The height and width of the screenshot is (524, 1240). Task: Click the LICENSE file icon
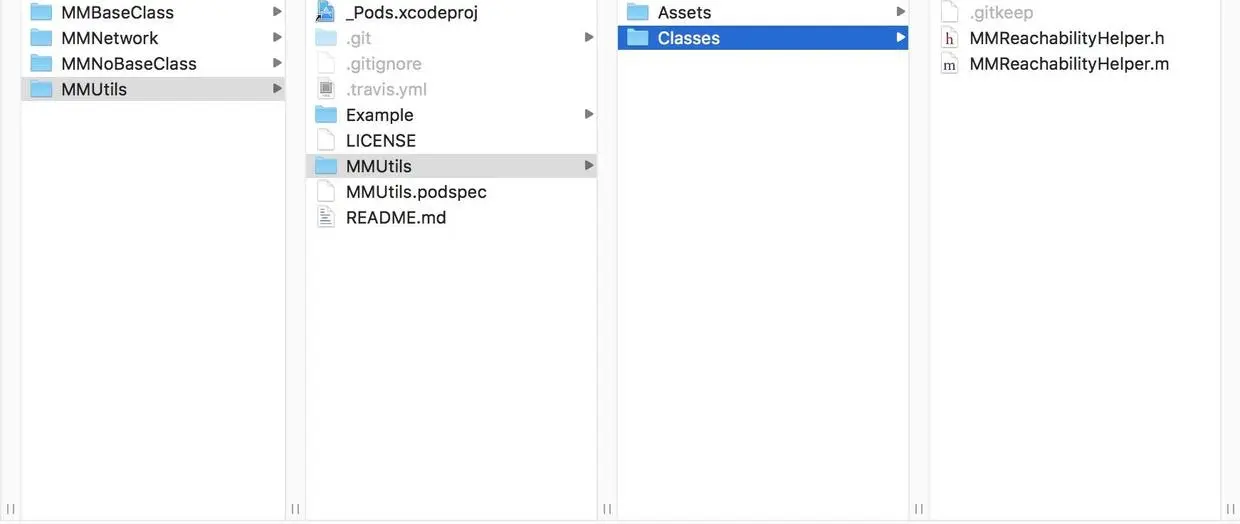tap(326, 140)
